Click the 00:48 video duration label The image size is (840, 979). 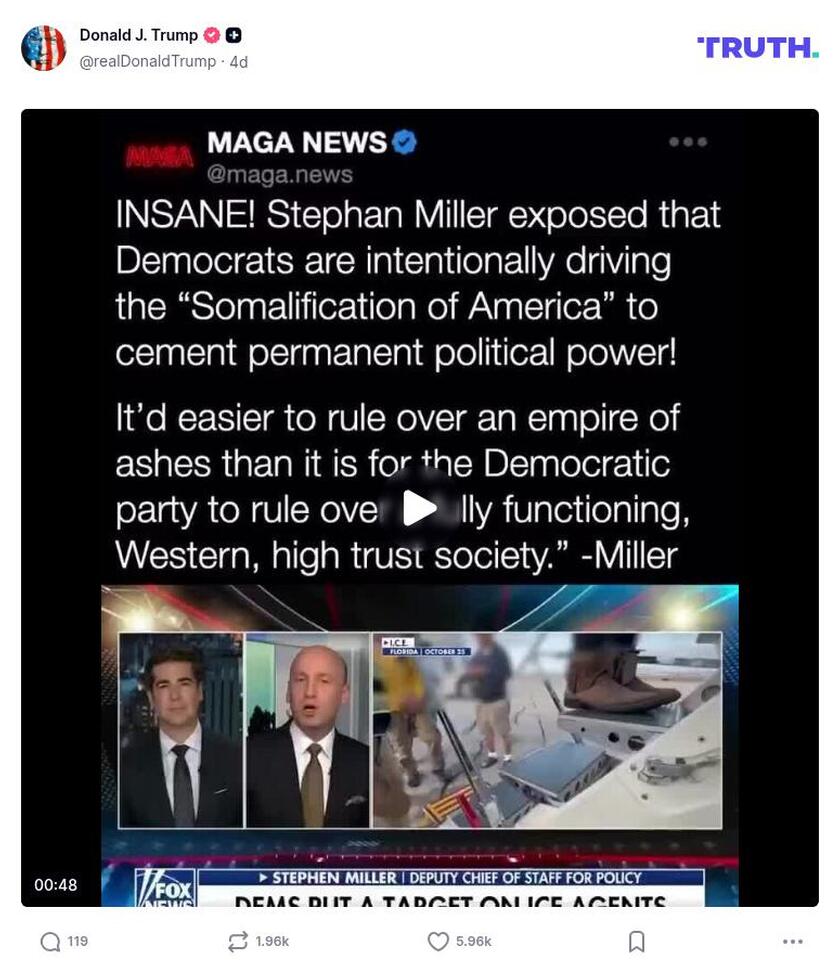click(x=56, y=885)
